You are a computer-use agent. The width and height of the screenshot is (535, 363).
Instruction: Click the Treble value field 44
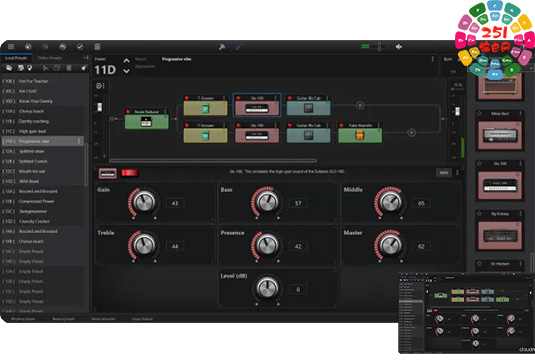point(175,246)
